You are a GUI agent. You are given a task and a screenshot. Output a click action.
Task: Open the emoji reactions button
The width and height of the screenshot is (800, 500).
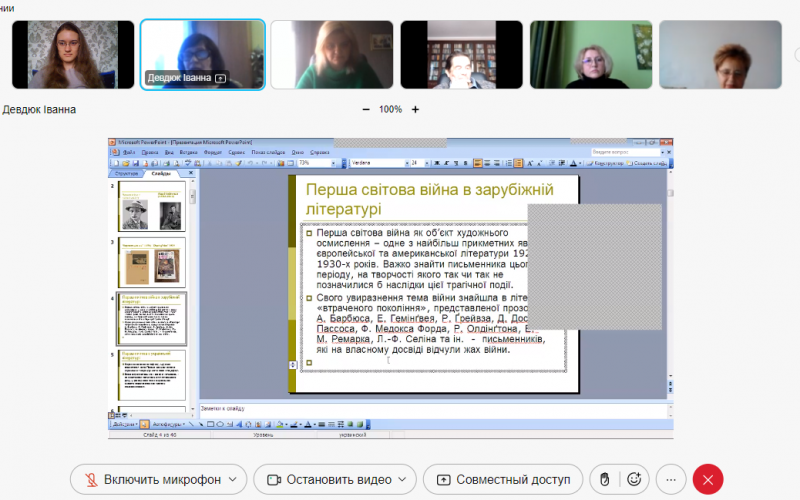(x=634, y=479)
